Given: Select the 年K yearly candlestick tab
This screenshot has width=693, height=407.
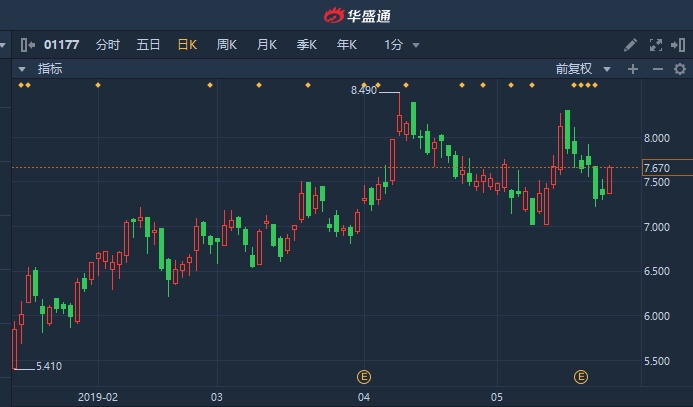Looking at the screenshot, I should pyautogui.click(x=346, y=45).
